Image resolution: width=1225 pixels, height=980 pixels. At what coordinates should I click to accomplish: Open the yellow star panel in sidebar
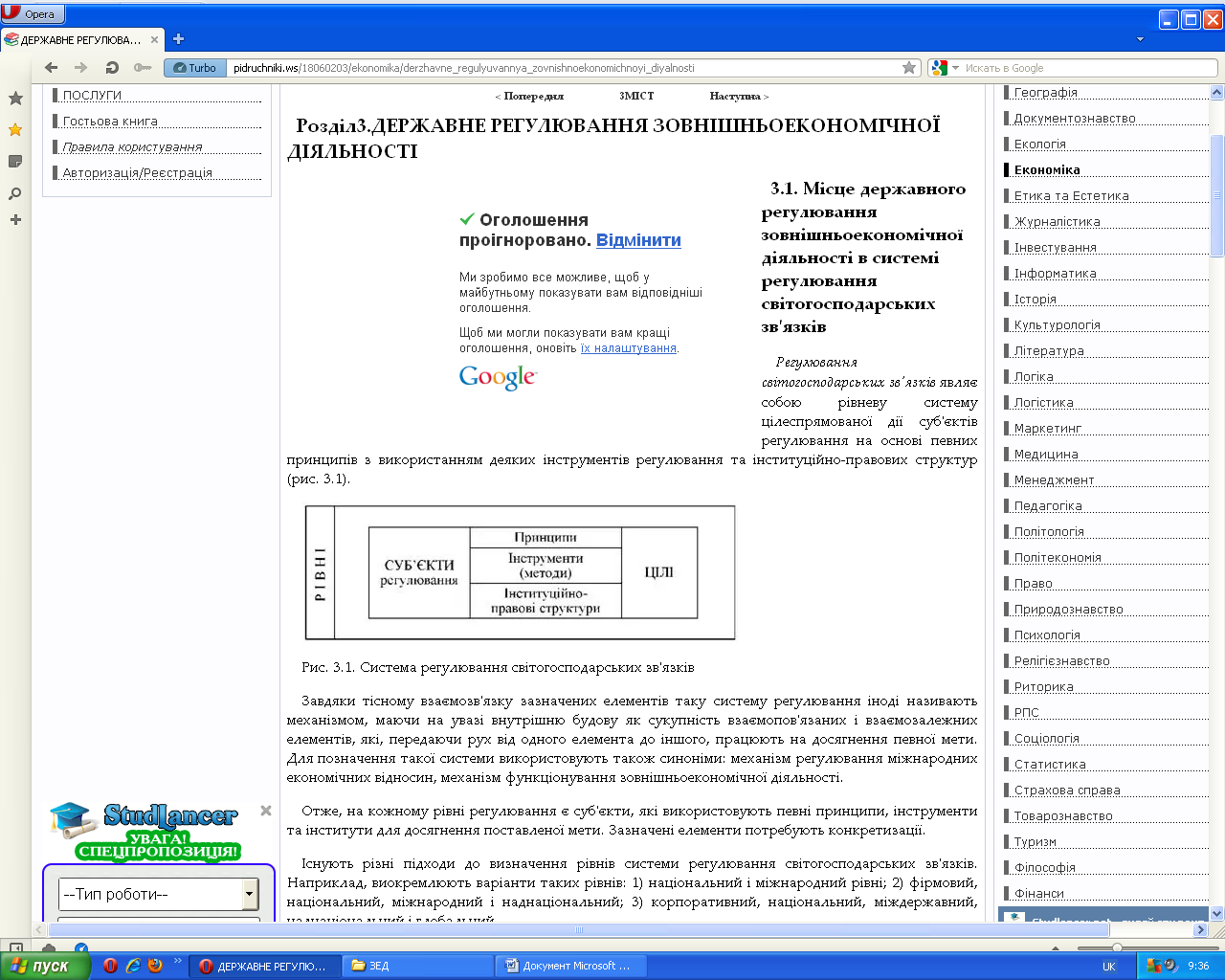click(x=15, y=129)
